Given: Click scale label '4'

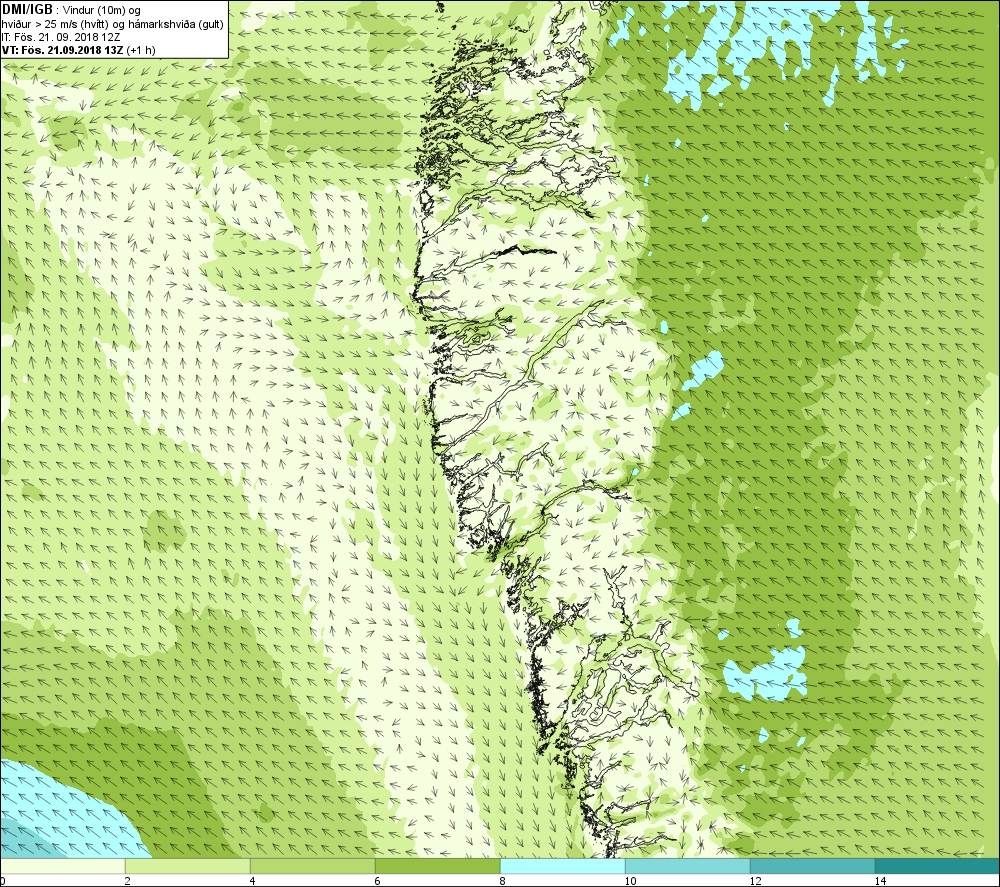Looking at the screenshot, I should pyautogui.click(x=253, y=881).
